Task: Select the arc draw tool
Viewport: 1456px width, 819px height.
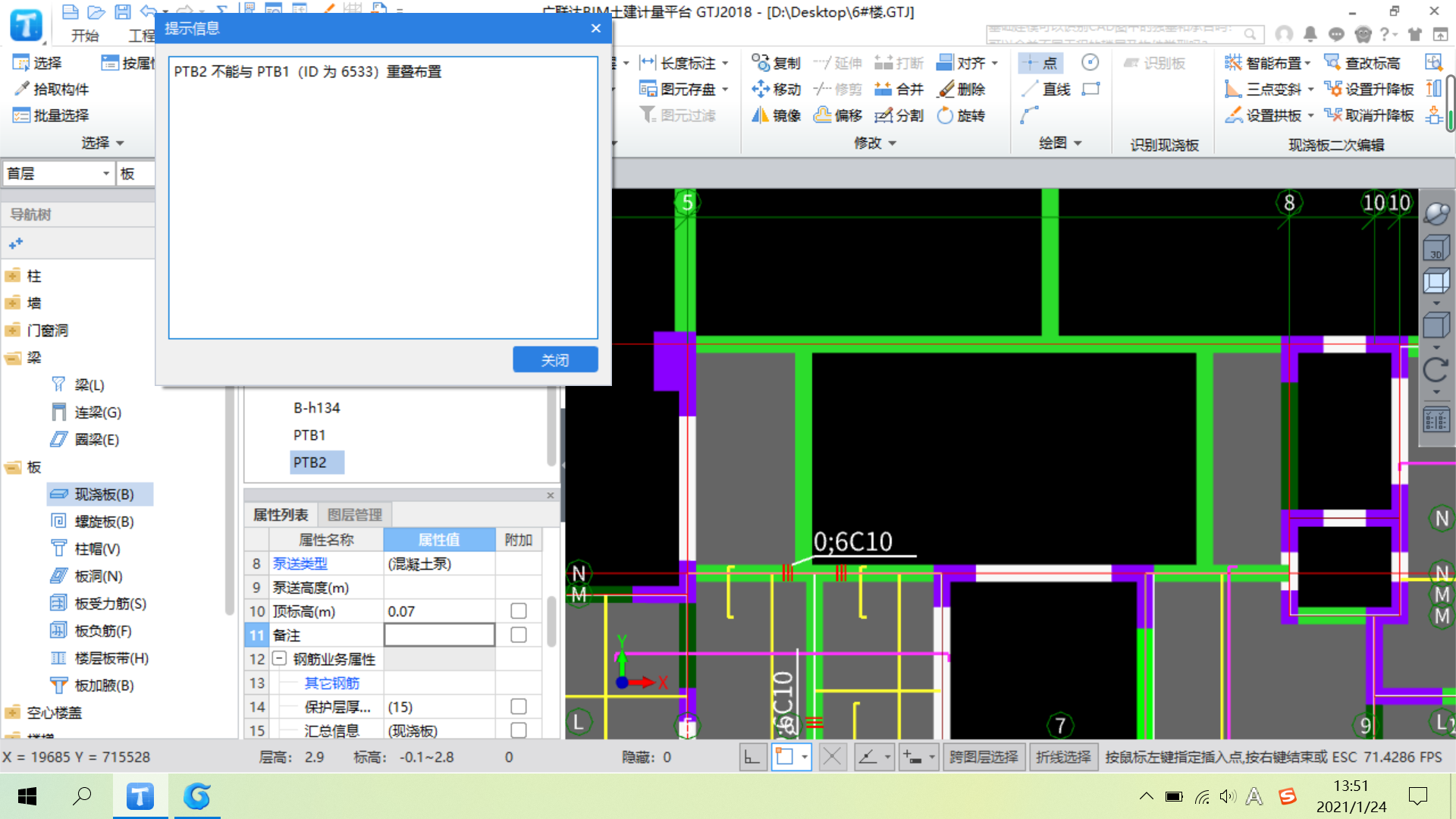Action: pyautogui.click(x=1029, y=115)
